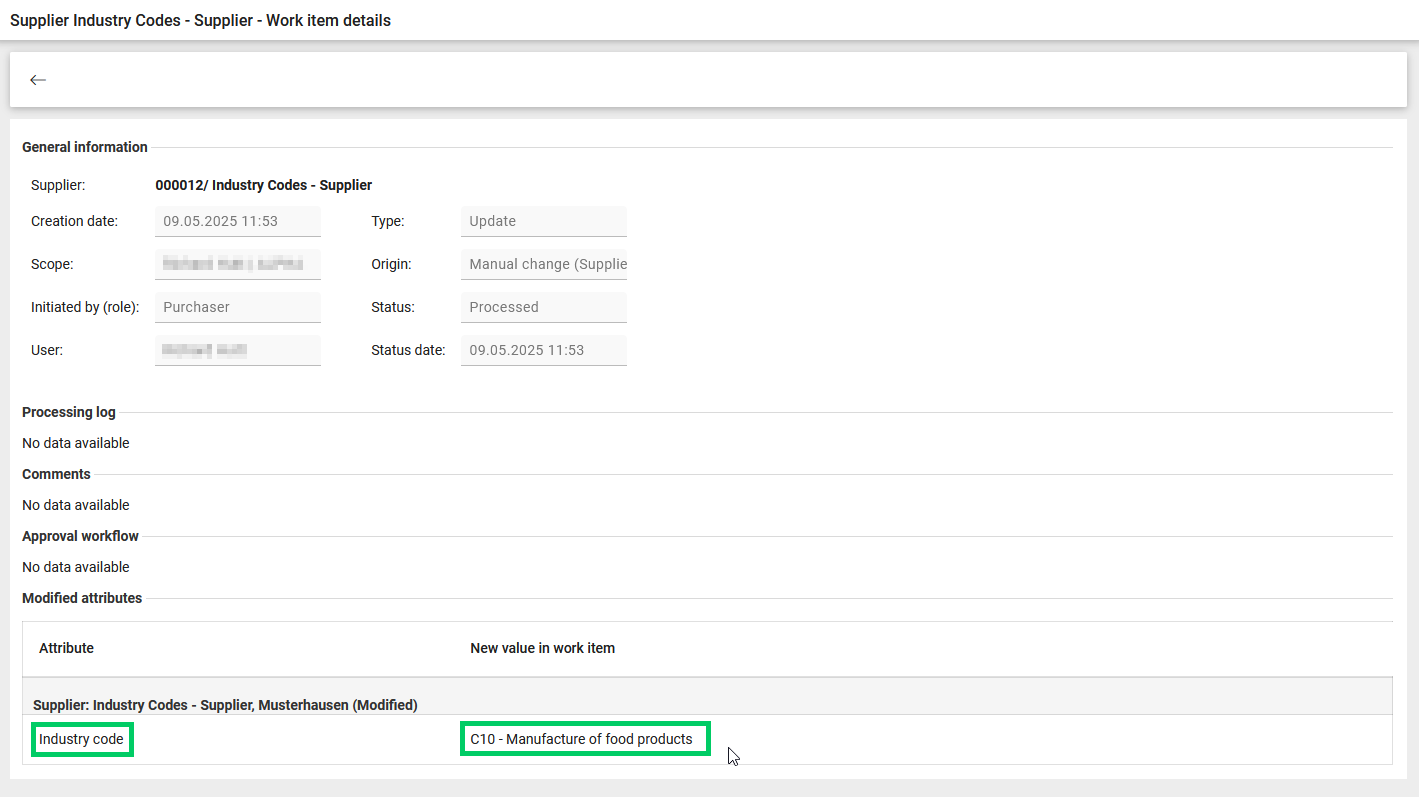Select the Status date field
Viewport: 1419px width, 797px height.
543,350
